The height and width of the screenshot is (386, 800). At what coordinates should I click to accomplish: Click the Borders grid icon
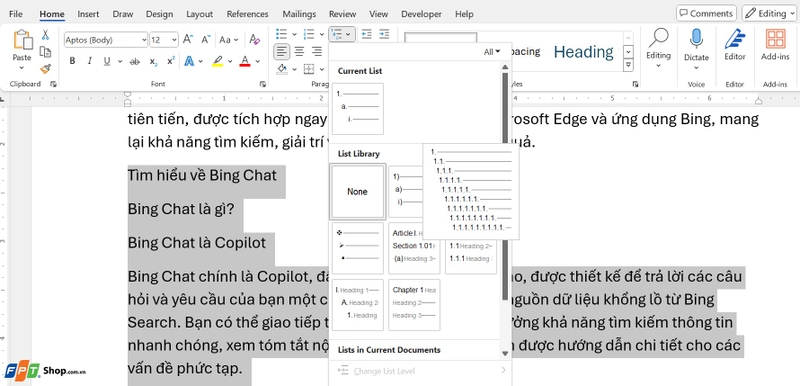pos(309,68)
